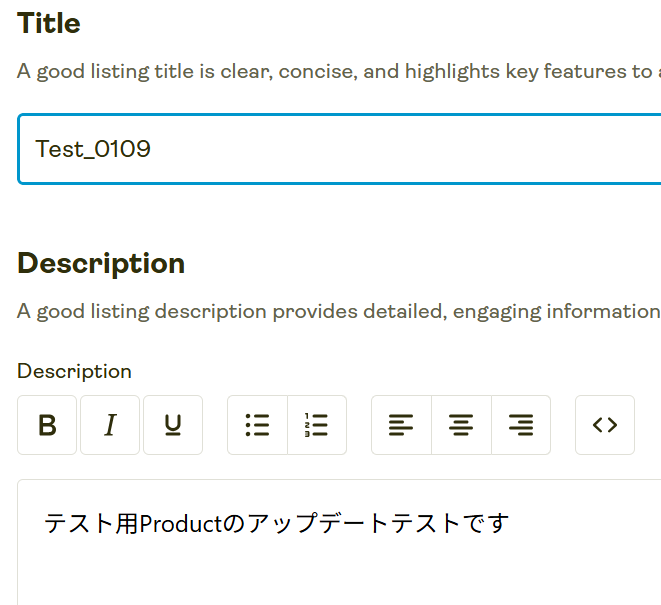Toggle underline formatting button

point(173,425)
